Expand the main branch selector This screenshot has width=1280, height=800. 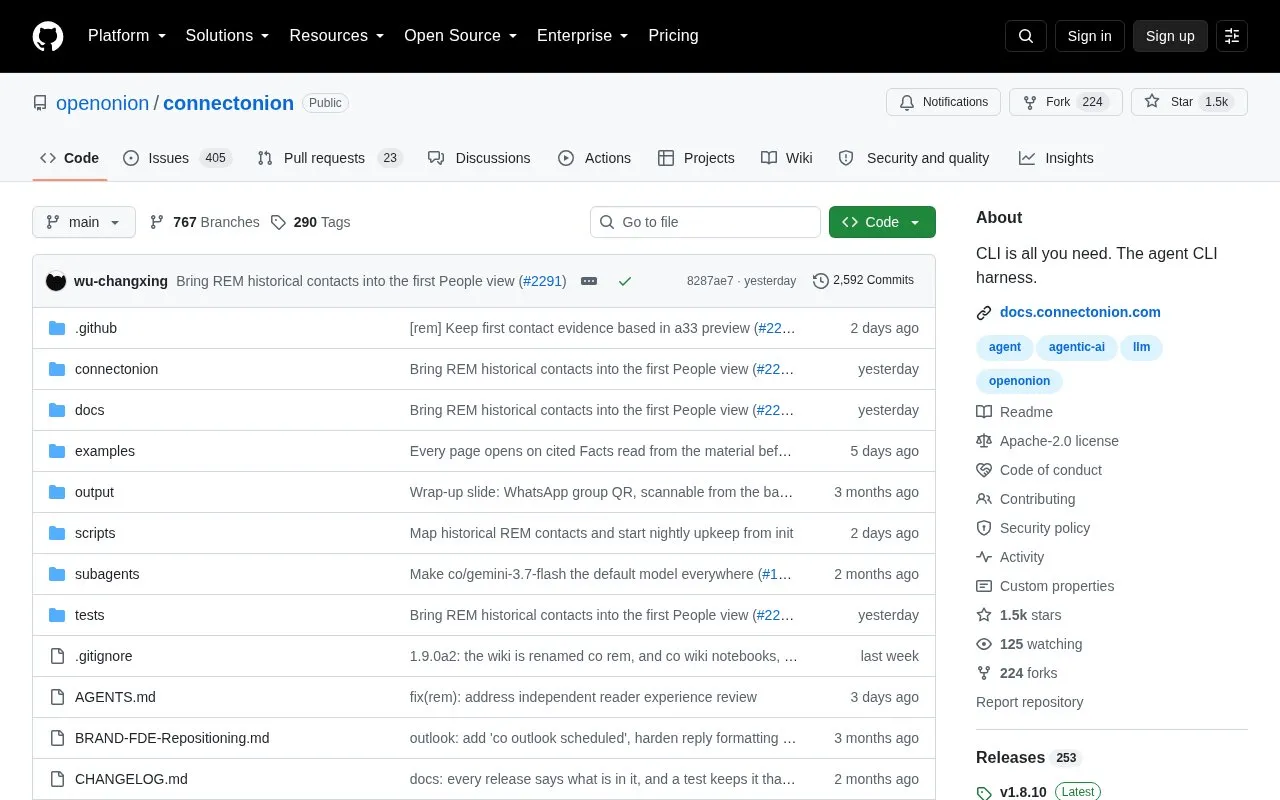(84, 222)
